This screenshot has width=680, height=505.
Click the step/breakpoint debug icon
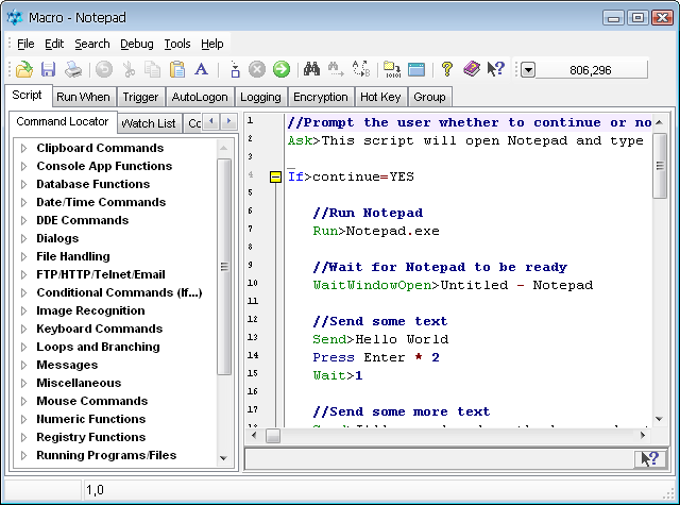click(235, 69)
